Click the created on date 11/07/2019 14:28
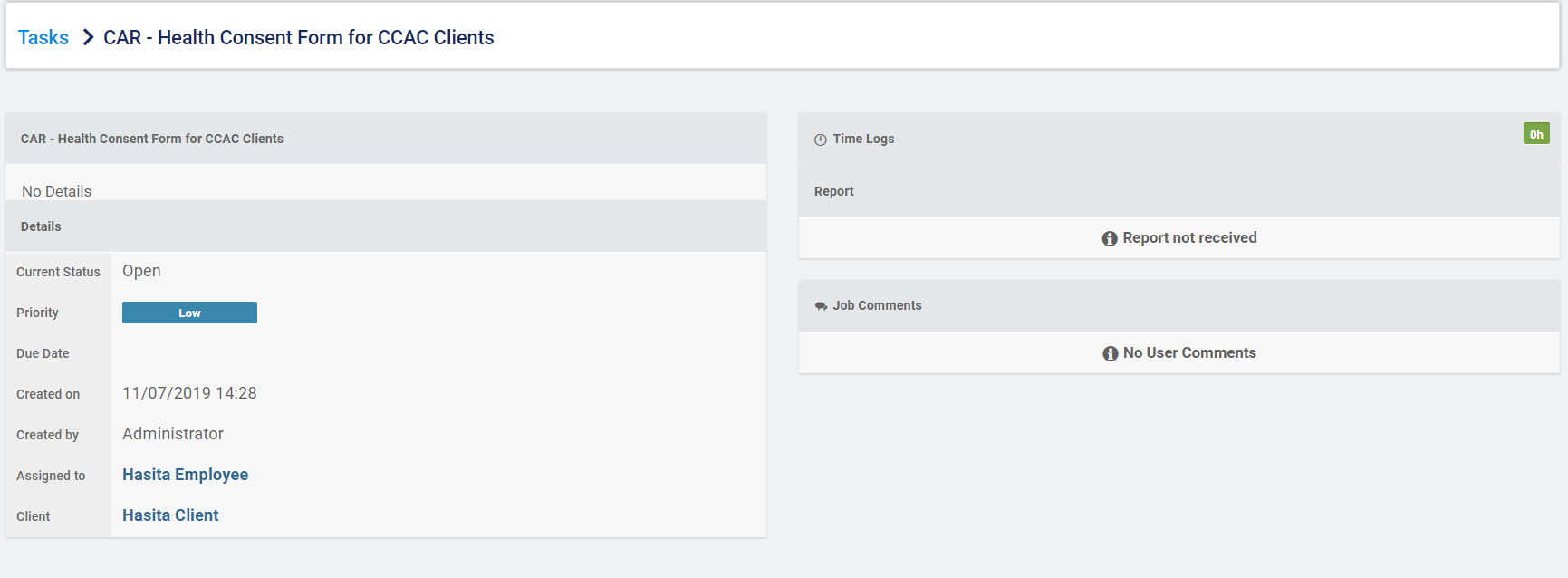This screenshot has height=578, width=1568. (x=189, y=393)
